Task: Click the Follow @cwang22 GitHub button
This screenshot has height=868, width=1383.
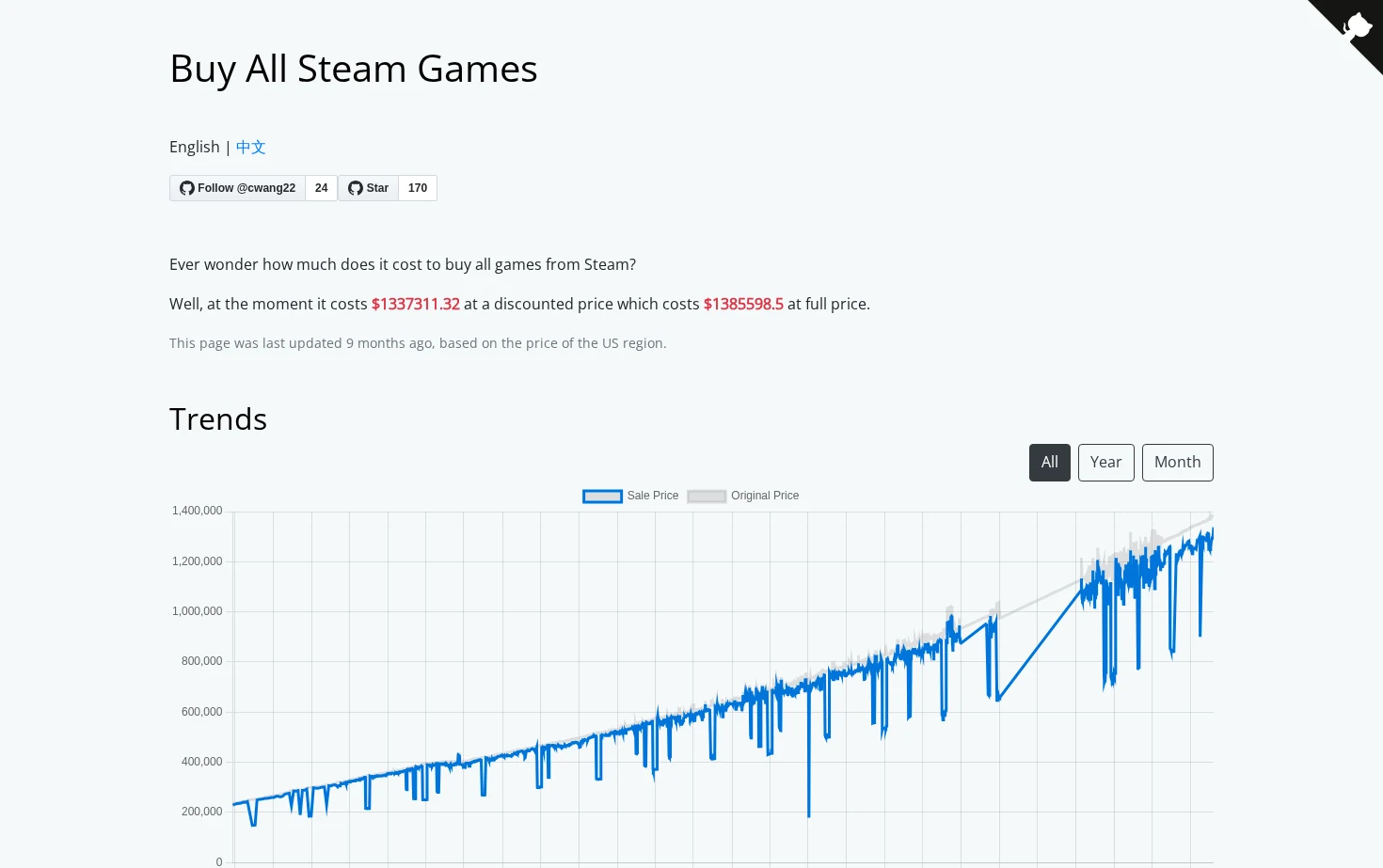Action: (237, 188)
